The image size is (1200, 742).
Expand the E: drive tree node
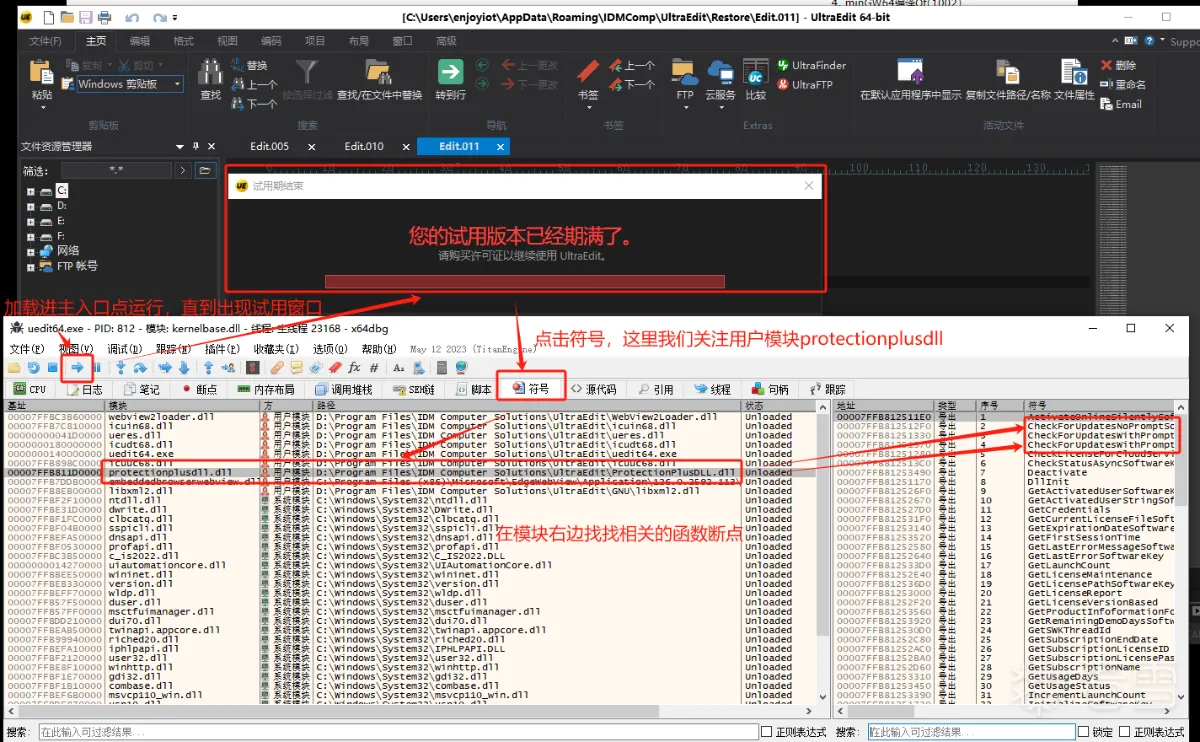point(31,220)
